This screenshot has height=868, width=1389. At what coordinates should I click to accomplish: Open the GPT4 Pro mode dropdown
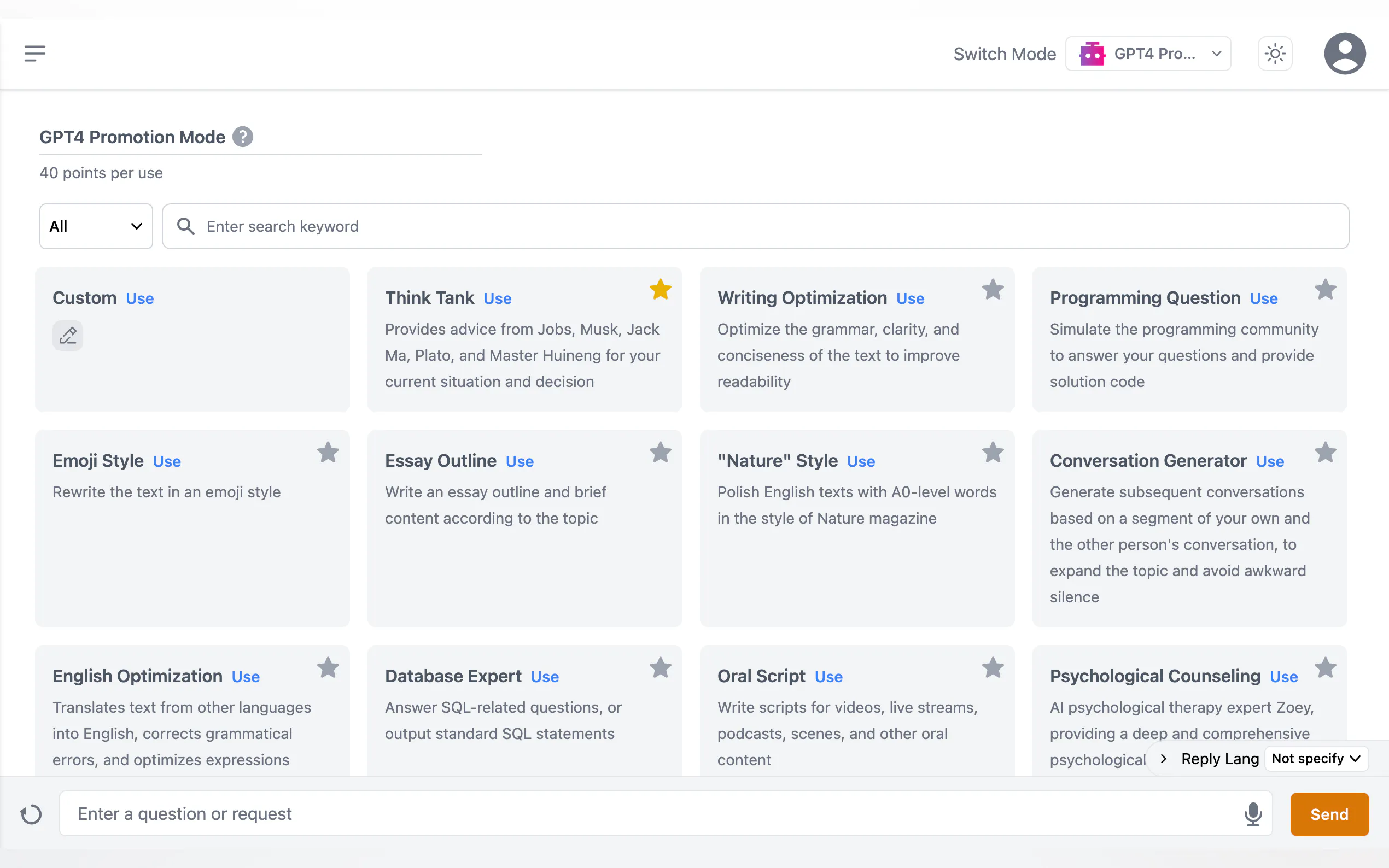(x=1148, y=54)
